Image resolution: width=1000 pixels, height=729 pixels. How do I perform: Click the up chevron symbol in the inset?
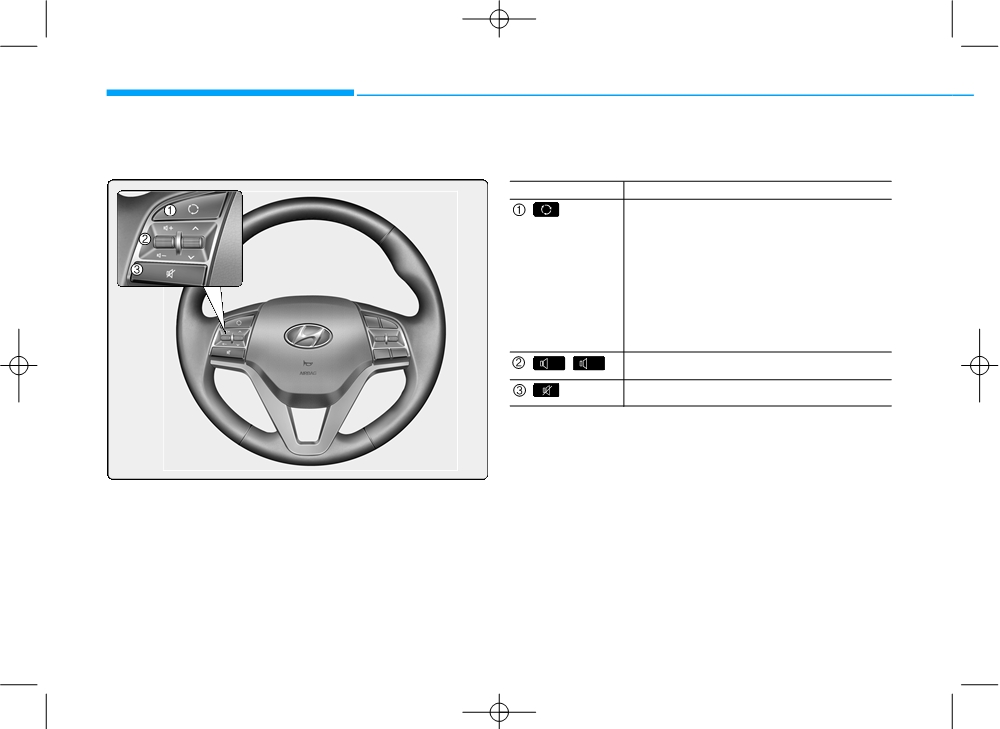coord(195,228)
